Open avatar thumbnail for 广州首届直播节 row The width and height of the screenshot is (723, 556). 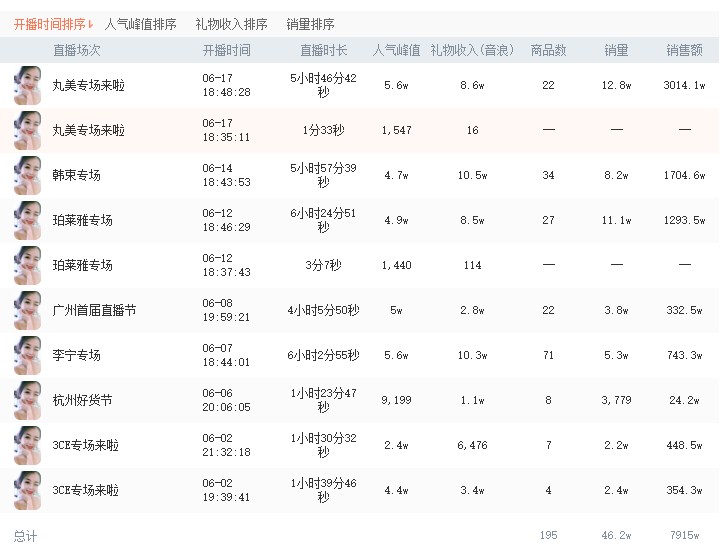point(28,310)
